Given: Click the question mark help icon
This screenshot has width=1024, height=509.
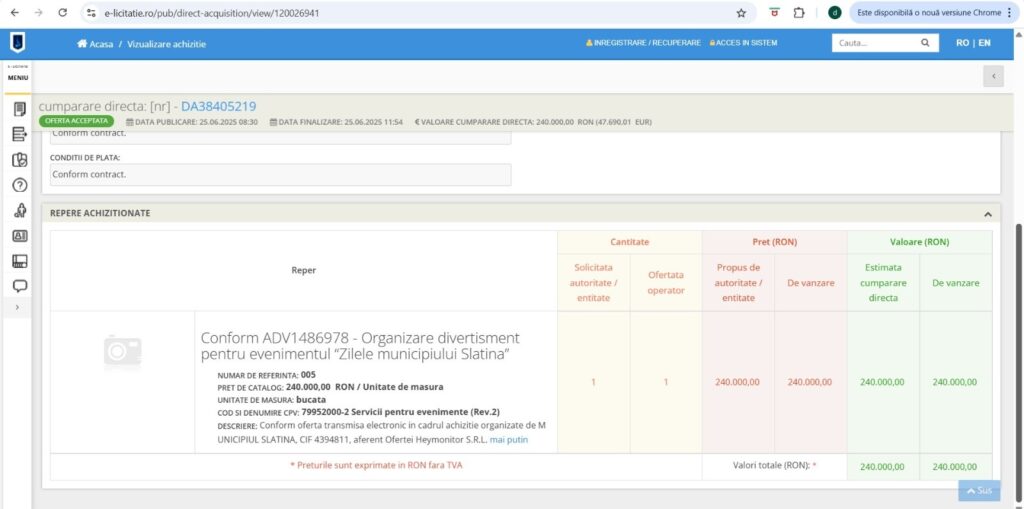Looking at the screenshot, I should pos(19,185).
